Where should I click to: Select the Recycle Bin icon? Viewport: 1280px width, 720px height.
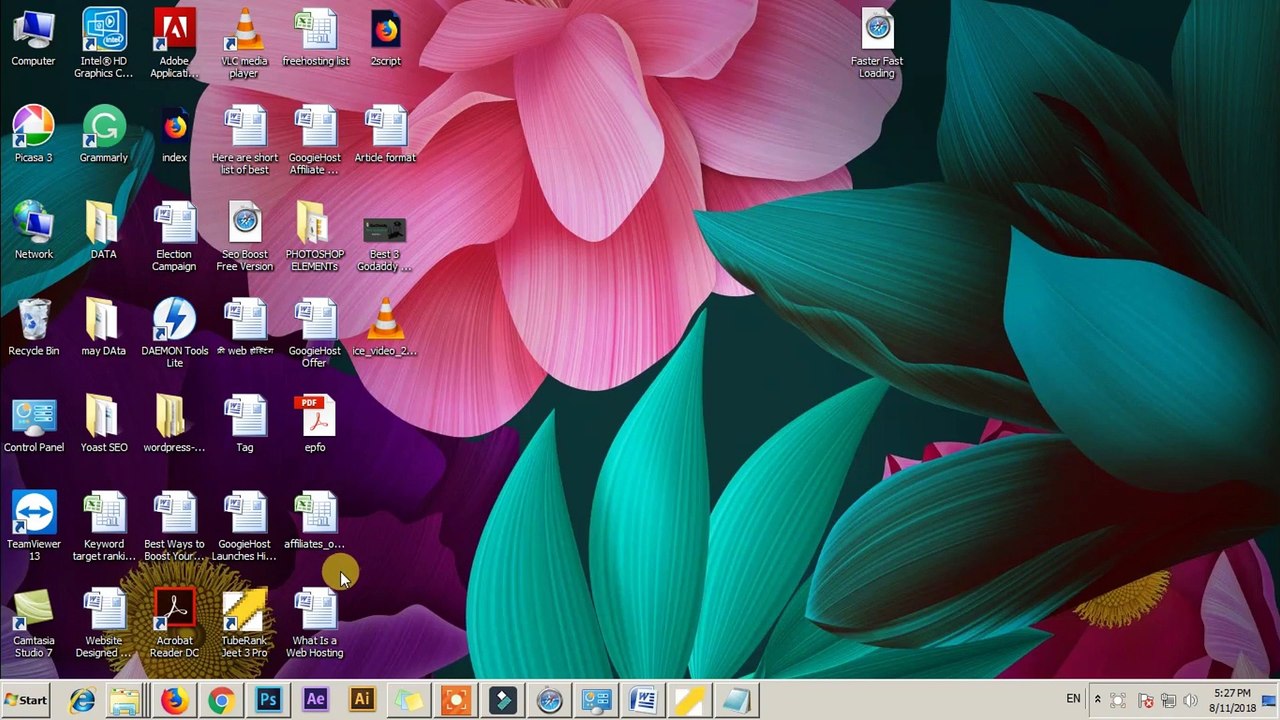point(33,328)
